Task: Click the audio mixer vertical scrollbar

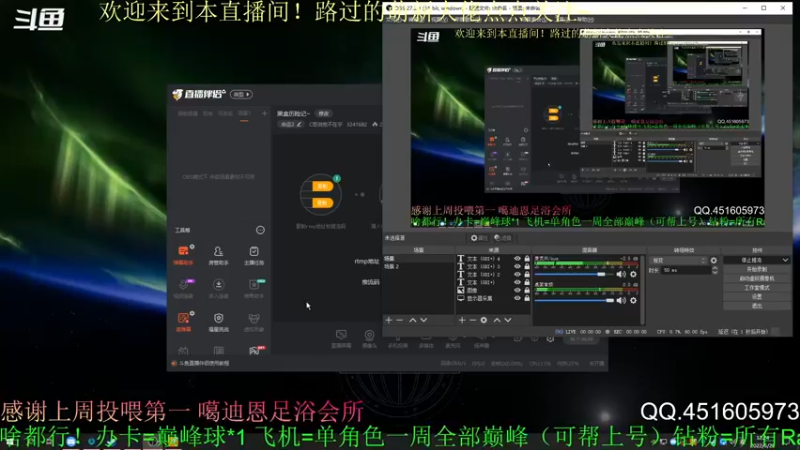Action: [x=643, y=289]
